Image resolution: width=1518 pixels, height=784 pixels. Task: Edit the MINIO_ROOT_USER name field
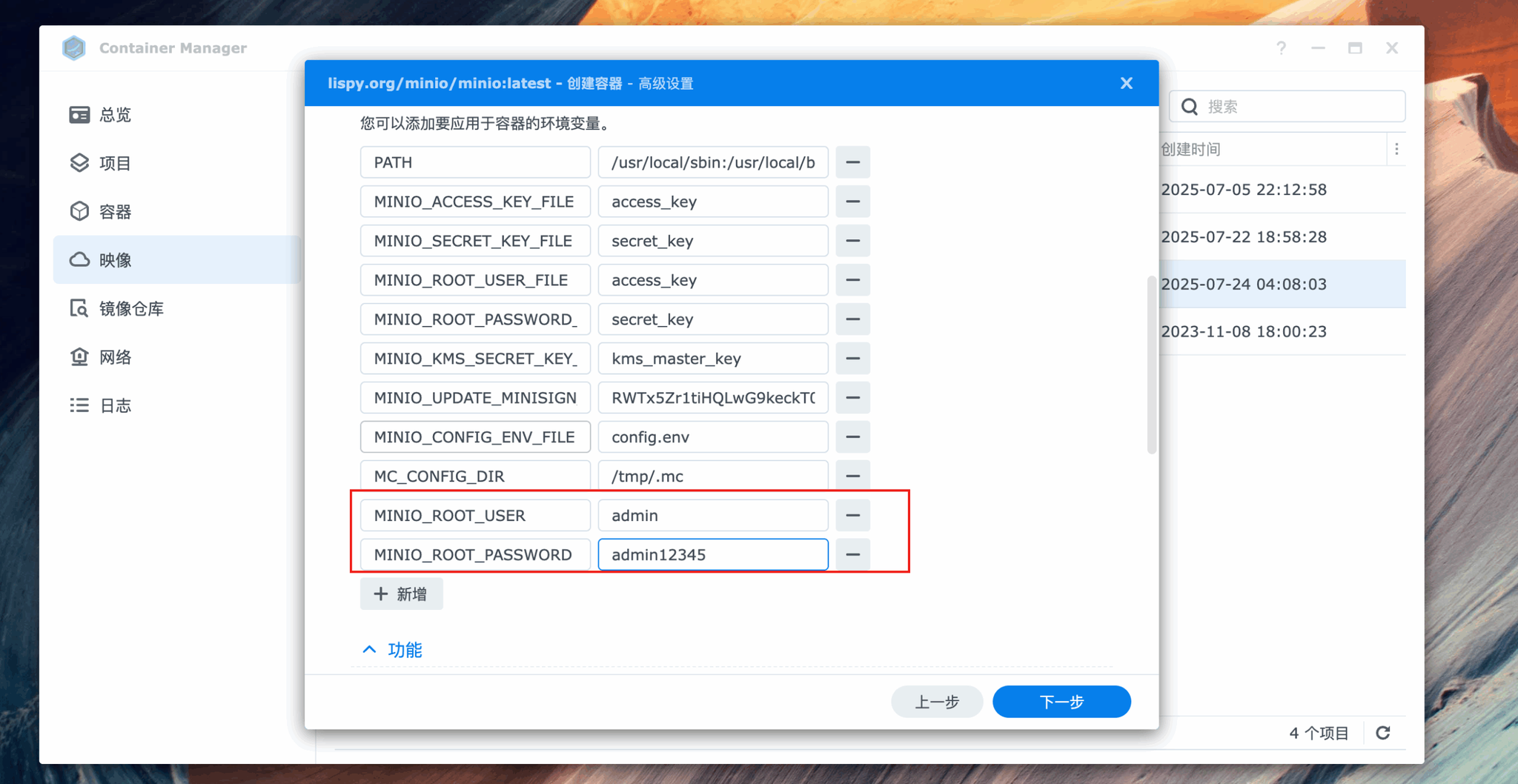click(475, 516)
